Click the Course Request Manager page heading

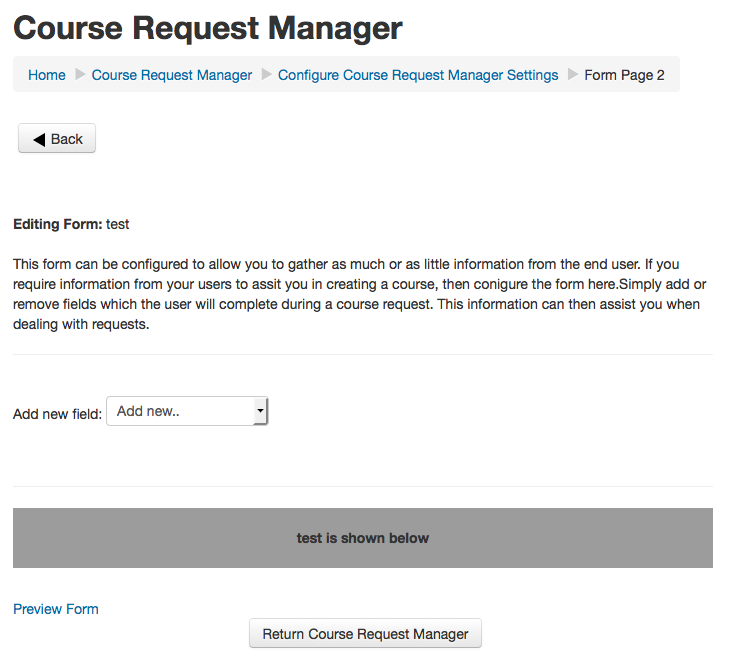tap(208, 28)
